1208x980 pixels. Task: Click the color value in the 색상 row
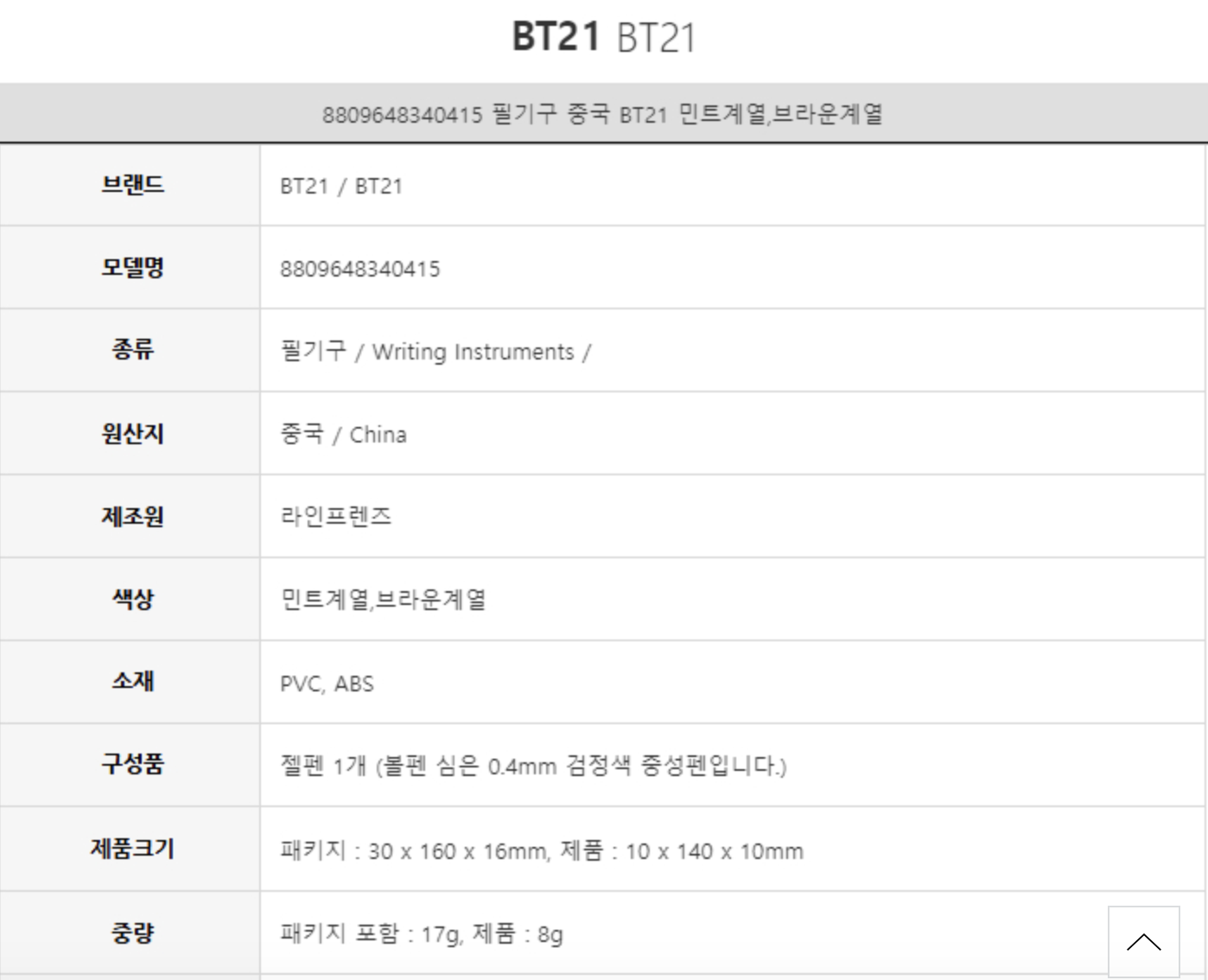tap(383, 599)
